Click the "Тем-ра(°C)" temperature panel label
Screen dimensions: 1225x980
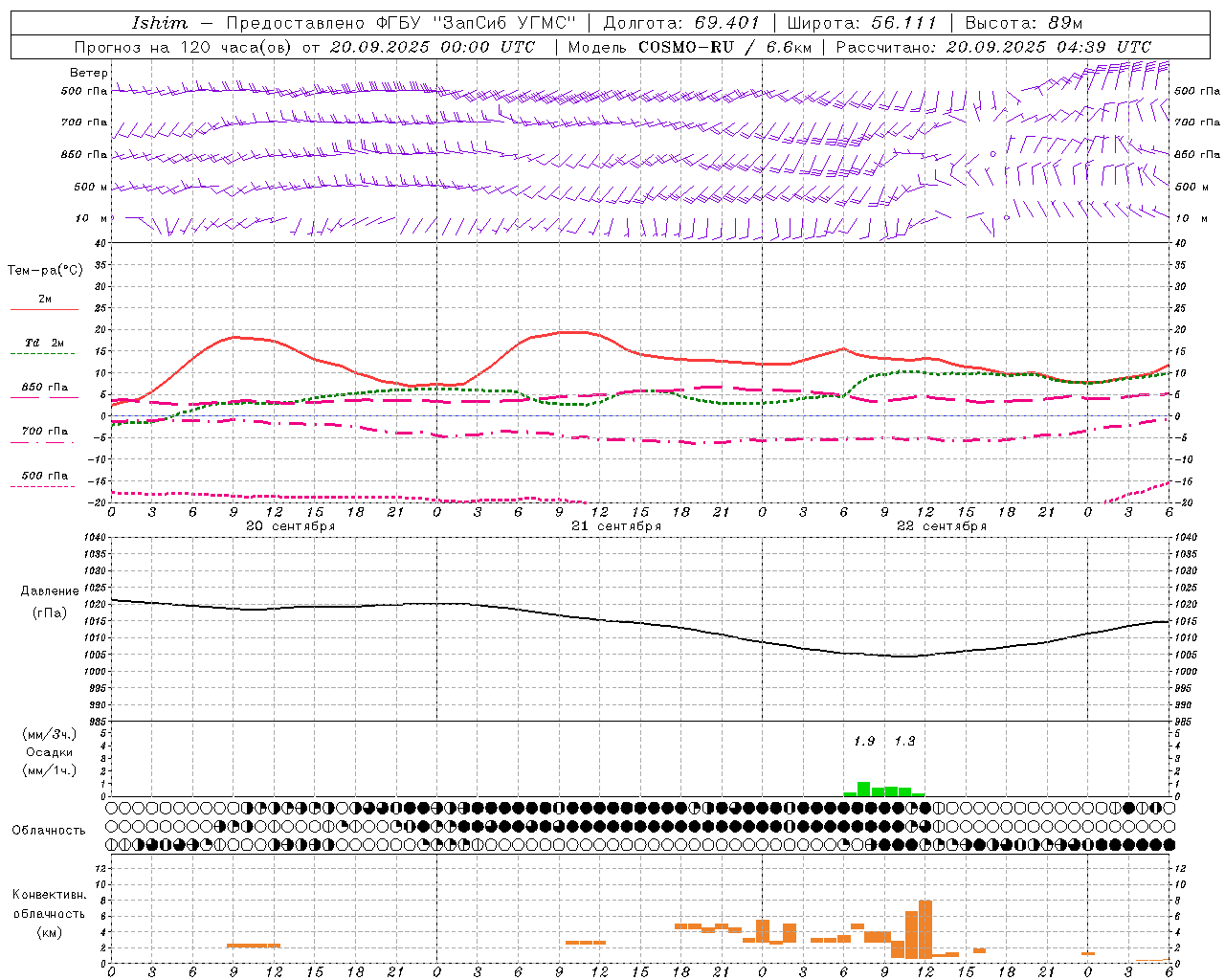coord(45,271)
